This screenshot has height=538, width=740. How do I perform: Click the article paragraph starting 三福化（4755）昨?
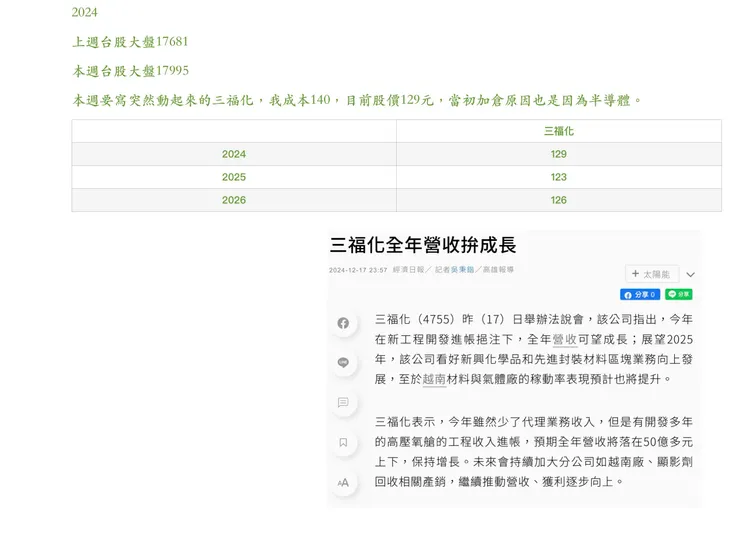(x=534, y=349)
